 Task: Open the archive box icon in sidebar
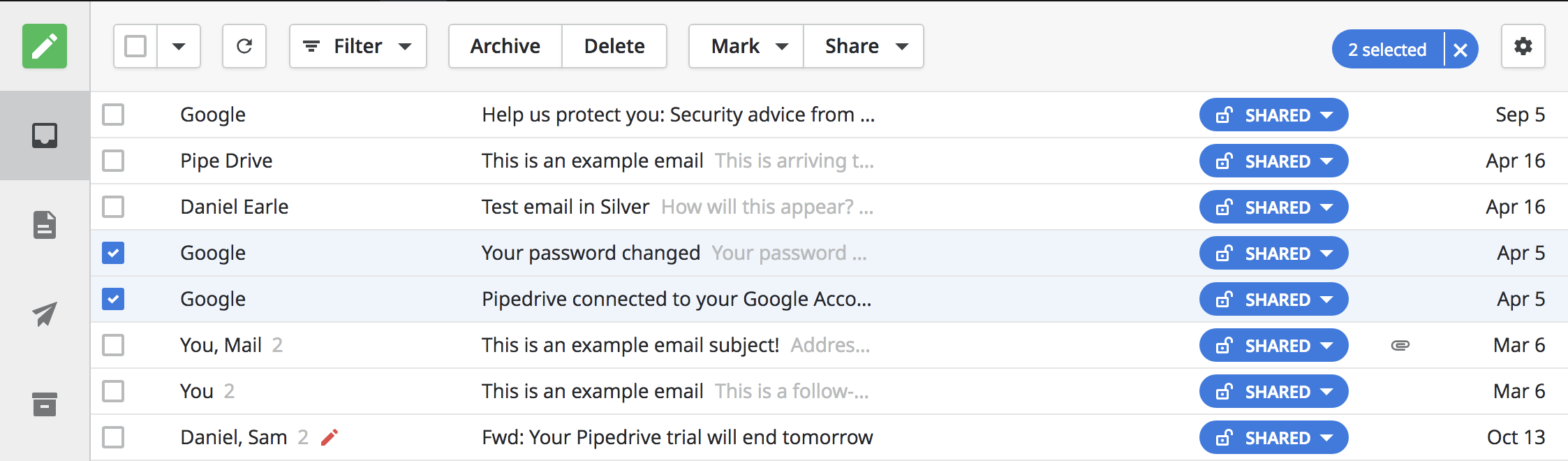(x=45, y=404)
